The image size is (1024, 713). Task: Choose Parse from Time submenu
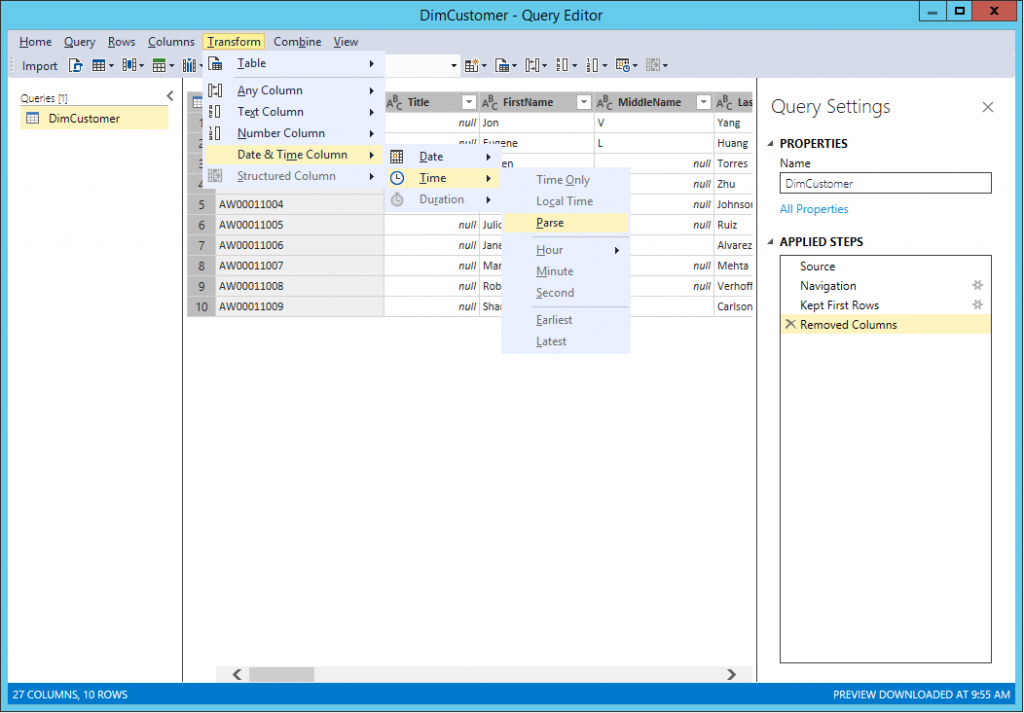(x=566, y=223)
